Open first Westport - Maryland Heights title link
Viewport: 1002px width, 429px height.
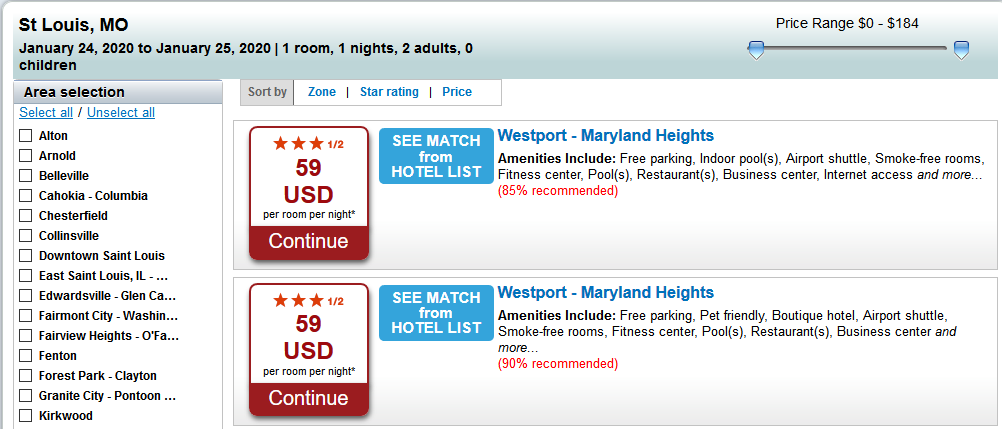point(606,136)
